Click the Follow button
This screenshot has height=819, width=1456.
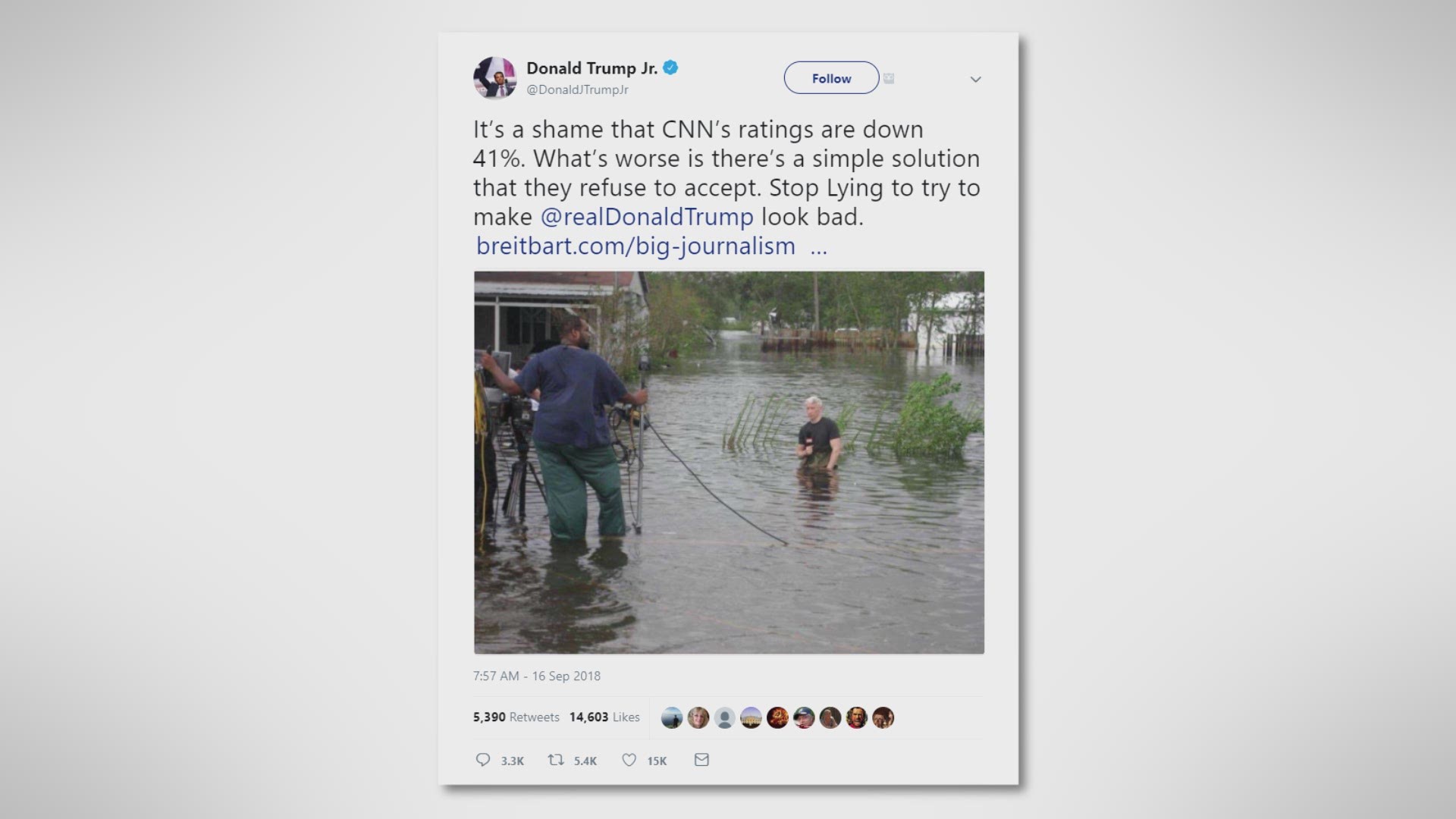830,78
